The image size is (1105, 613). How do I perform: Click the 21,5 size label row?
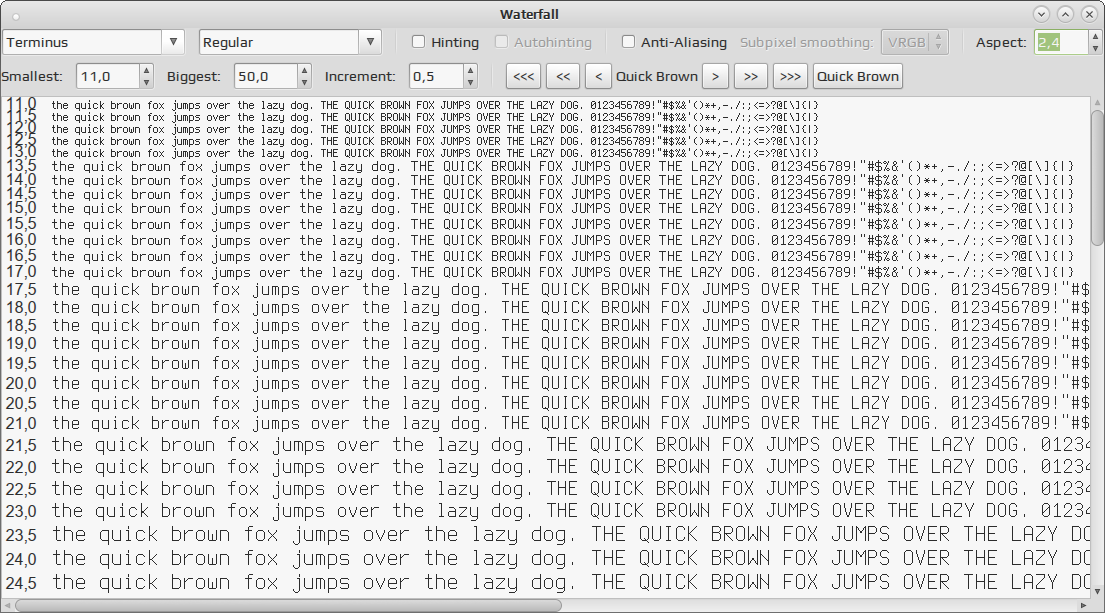coord(21,445)
